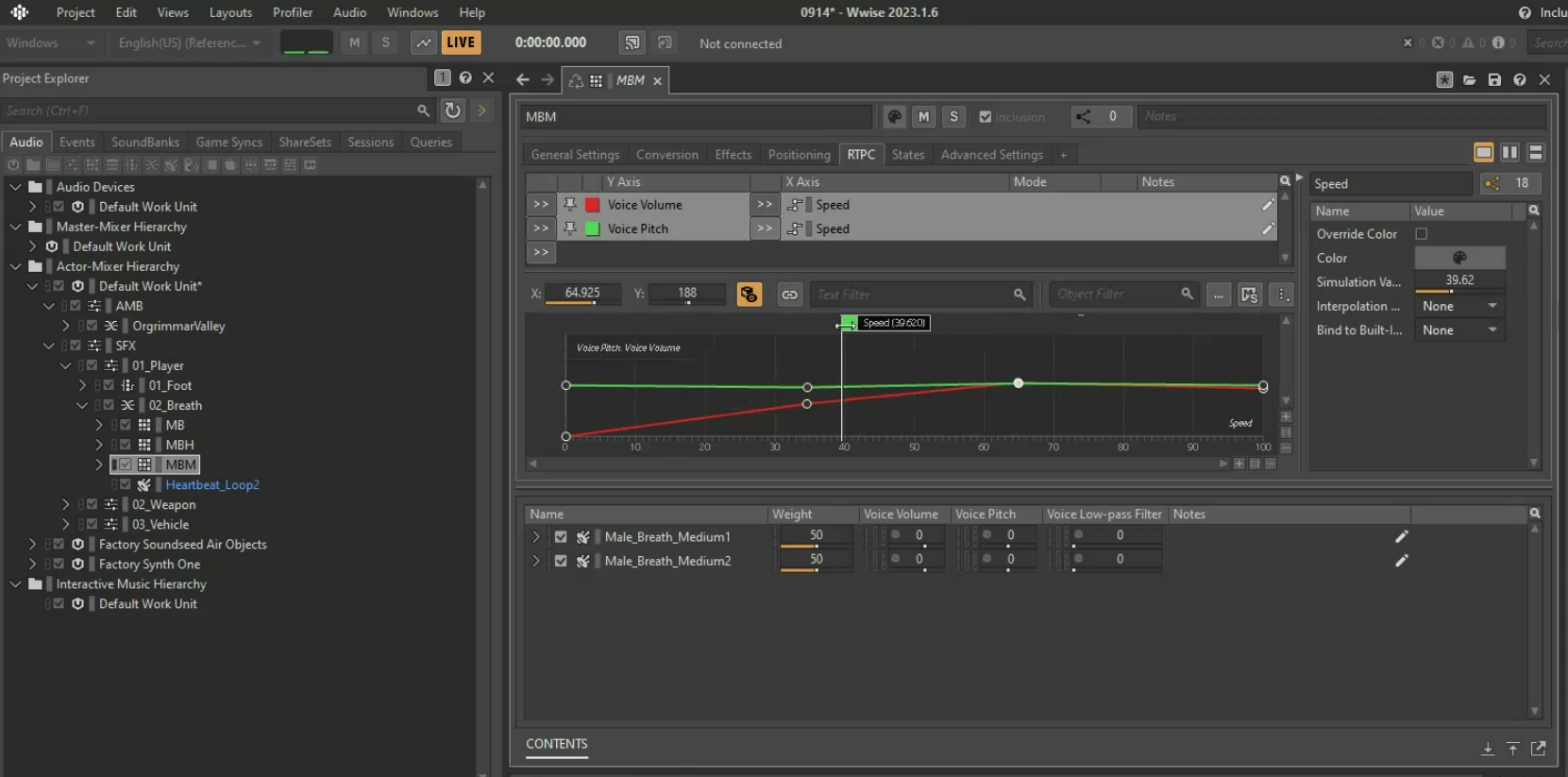Edit notes for Voice Volume RTPC row
The height and width of the screenshot is (777, 1568).
click(x=1268, y=204)
